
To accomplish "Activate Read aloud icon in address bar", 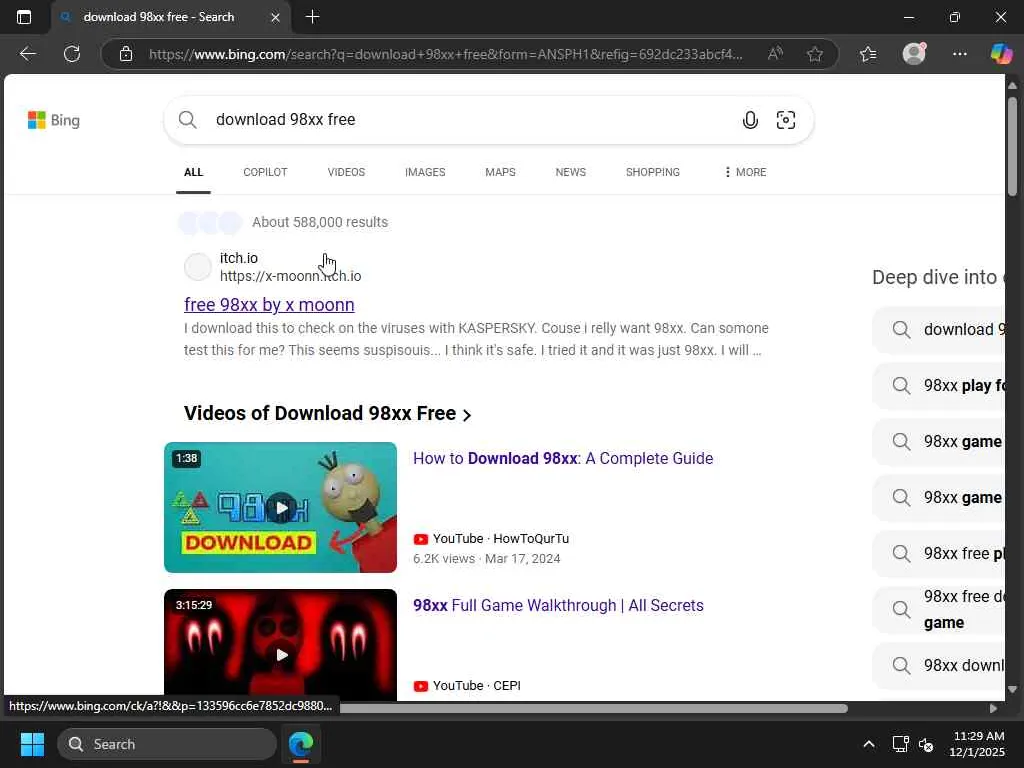I will coord(775,54).
